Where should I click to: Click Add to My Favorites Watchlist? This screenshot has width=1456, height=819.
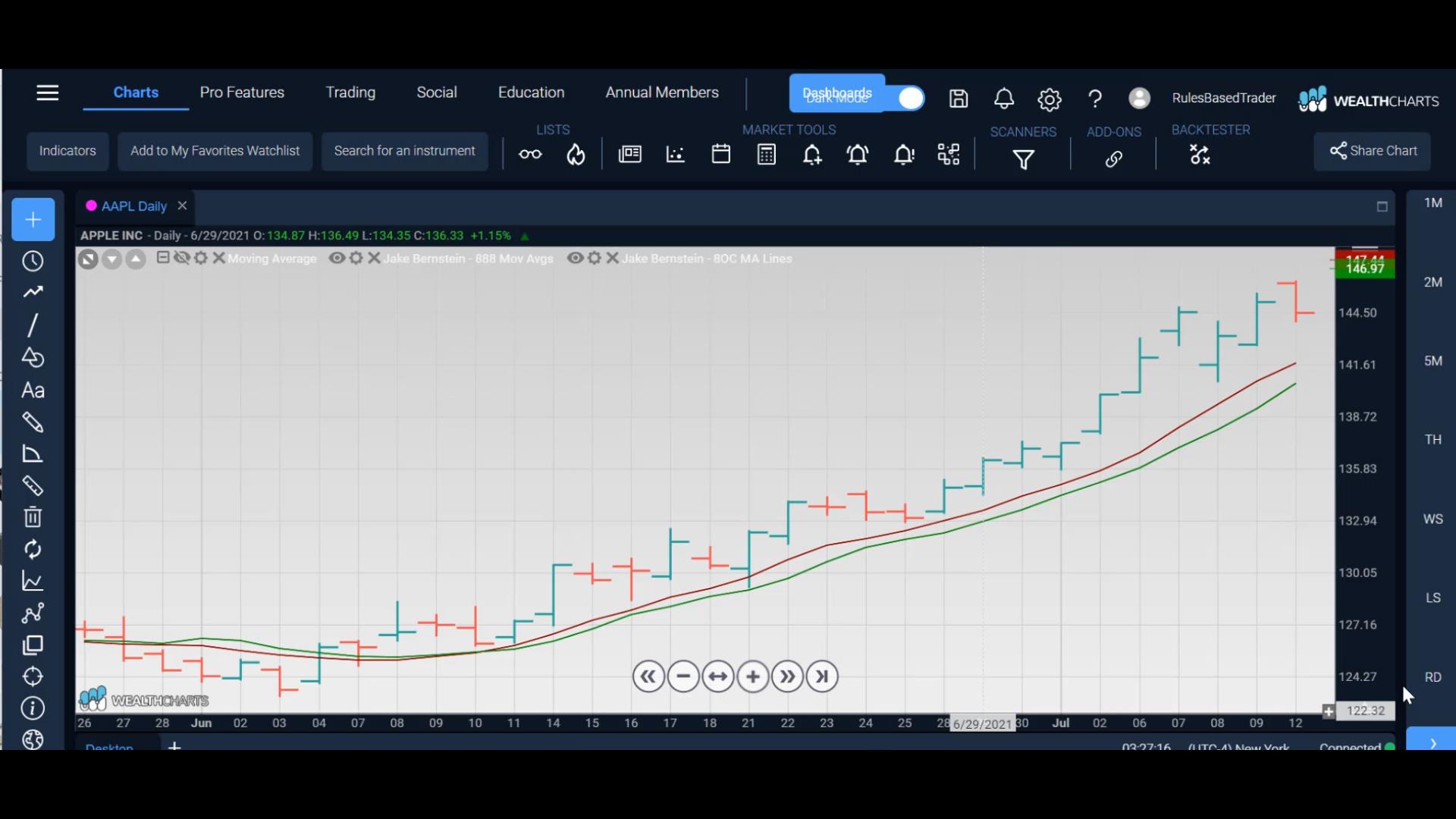pyautogui.click(x=215, y=151)
